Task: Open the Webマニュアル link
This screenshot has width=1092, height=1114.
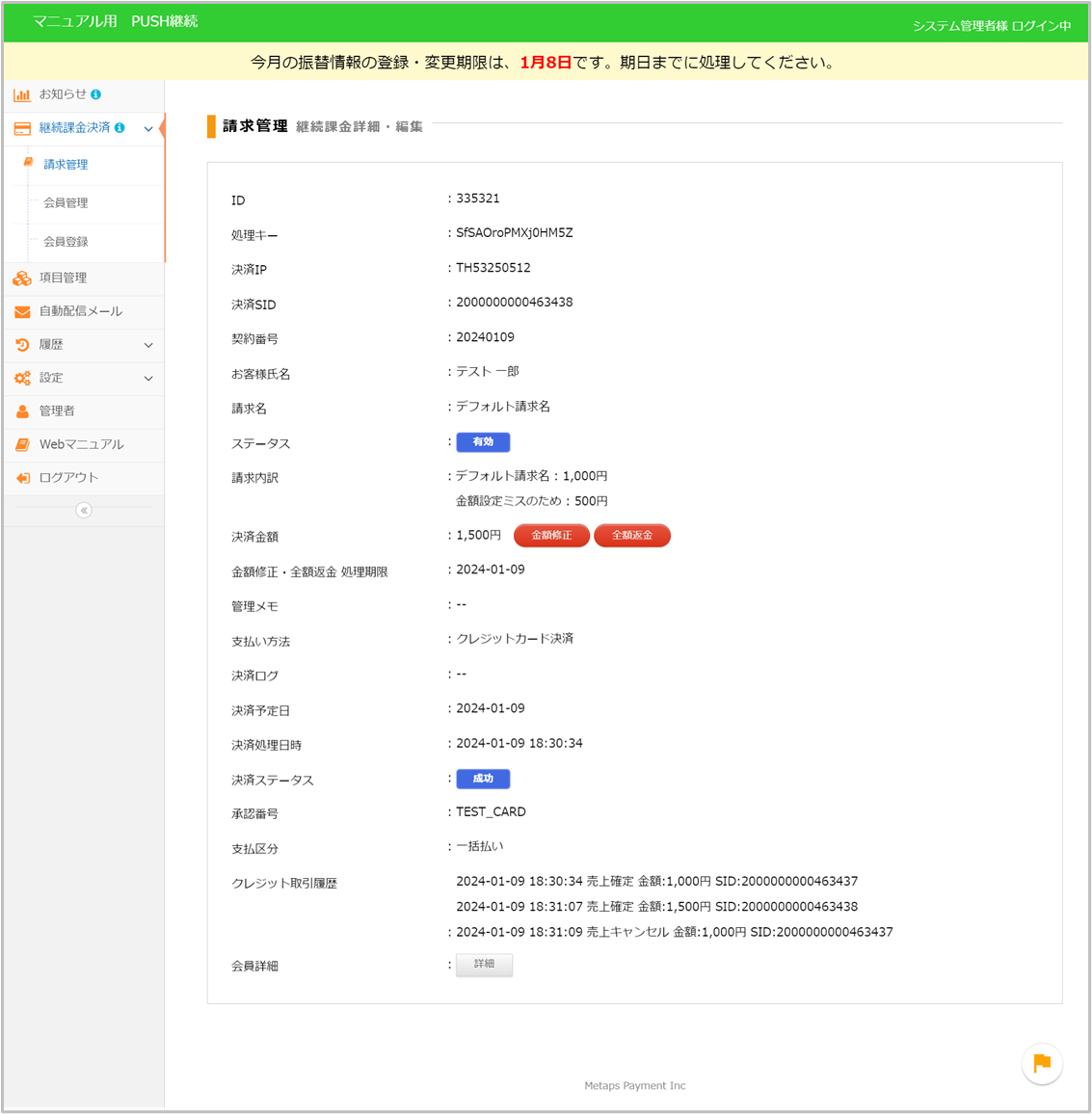Action: point(81,444)
